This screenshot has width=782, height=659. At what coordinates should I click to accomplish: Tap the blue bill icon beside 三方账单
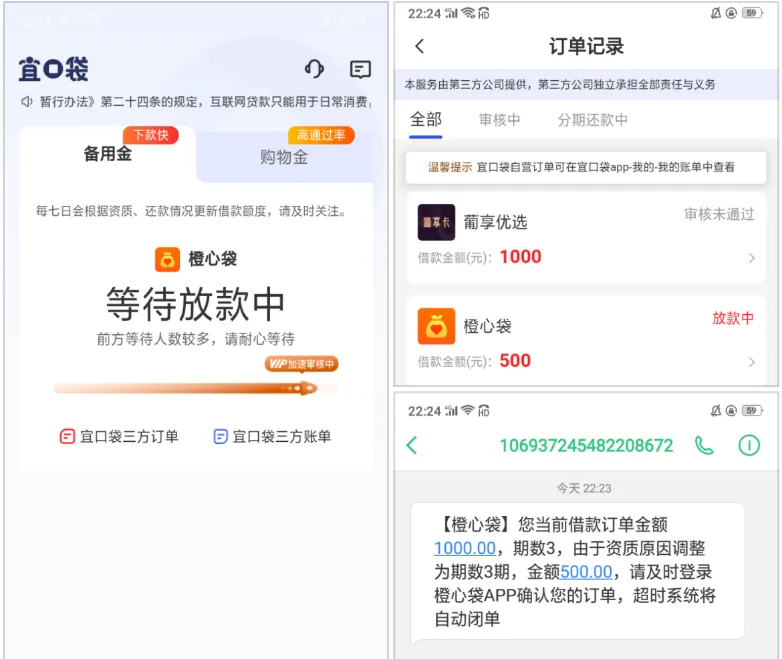pyautogui.click(x=220, y=437)
